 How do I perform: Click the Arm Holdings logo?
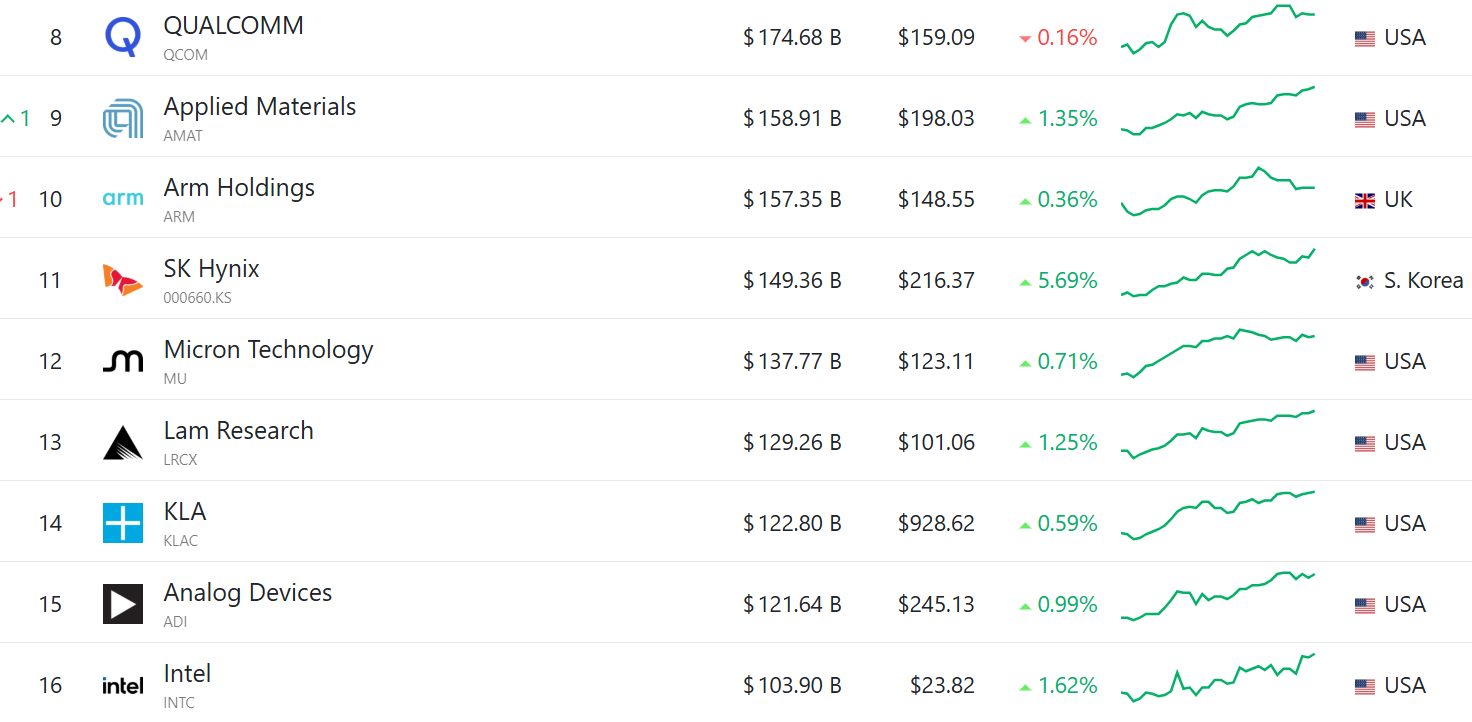click(x=123, y=199)
